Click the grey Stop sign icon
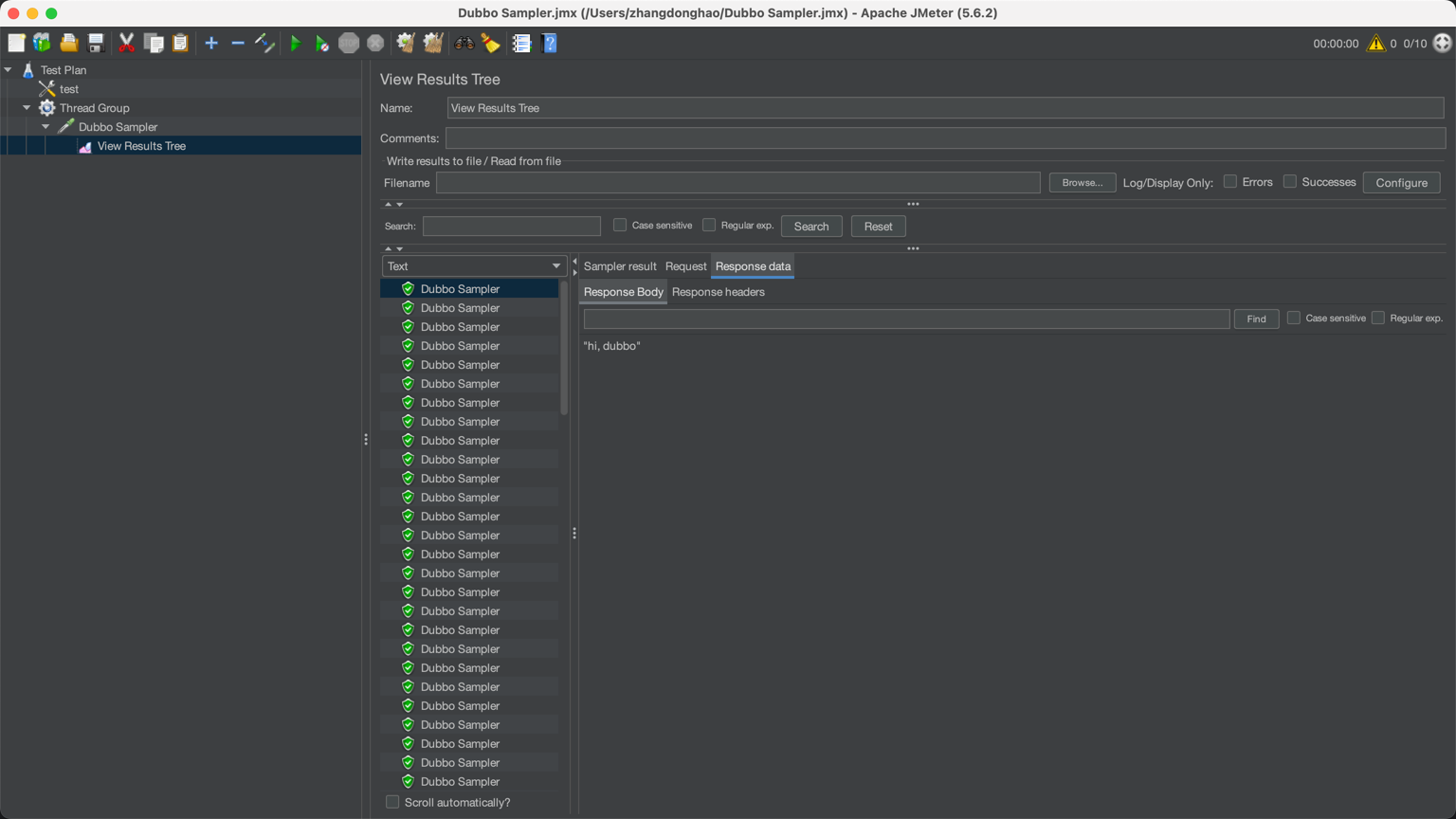 349,43
